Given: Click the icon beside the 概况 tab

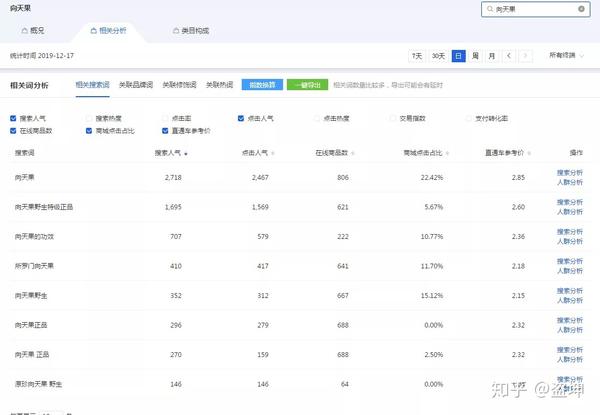Looking at the screenshot, I should click(24, 31).
